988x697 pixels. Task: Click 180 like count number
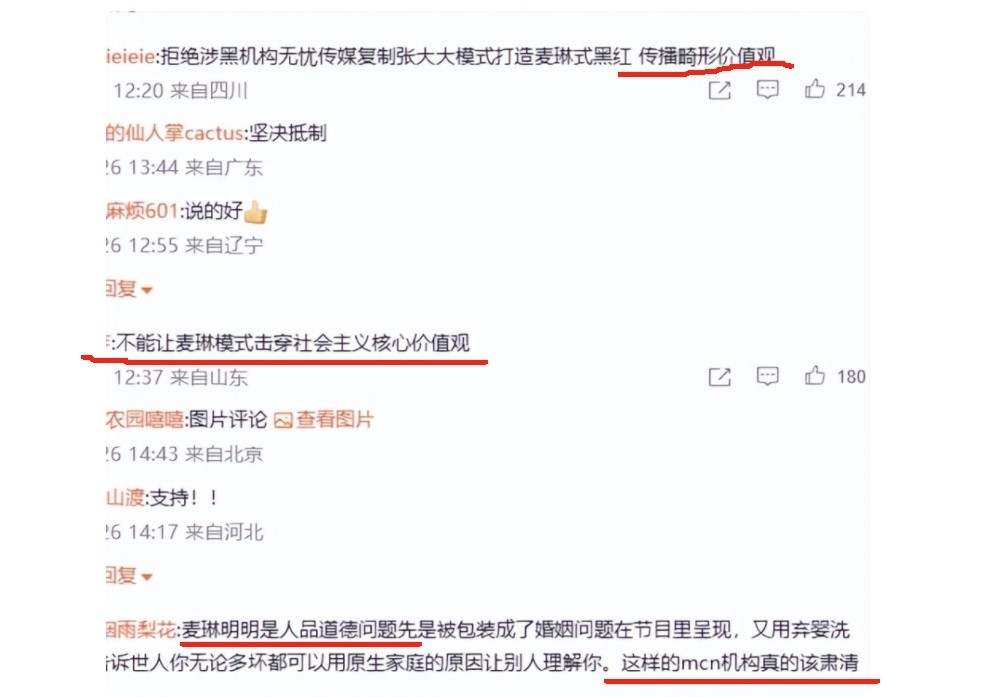click(851, 377)
